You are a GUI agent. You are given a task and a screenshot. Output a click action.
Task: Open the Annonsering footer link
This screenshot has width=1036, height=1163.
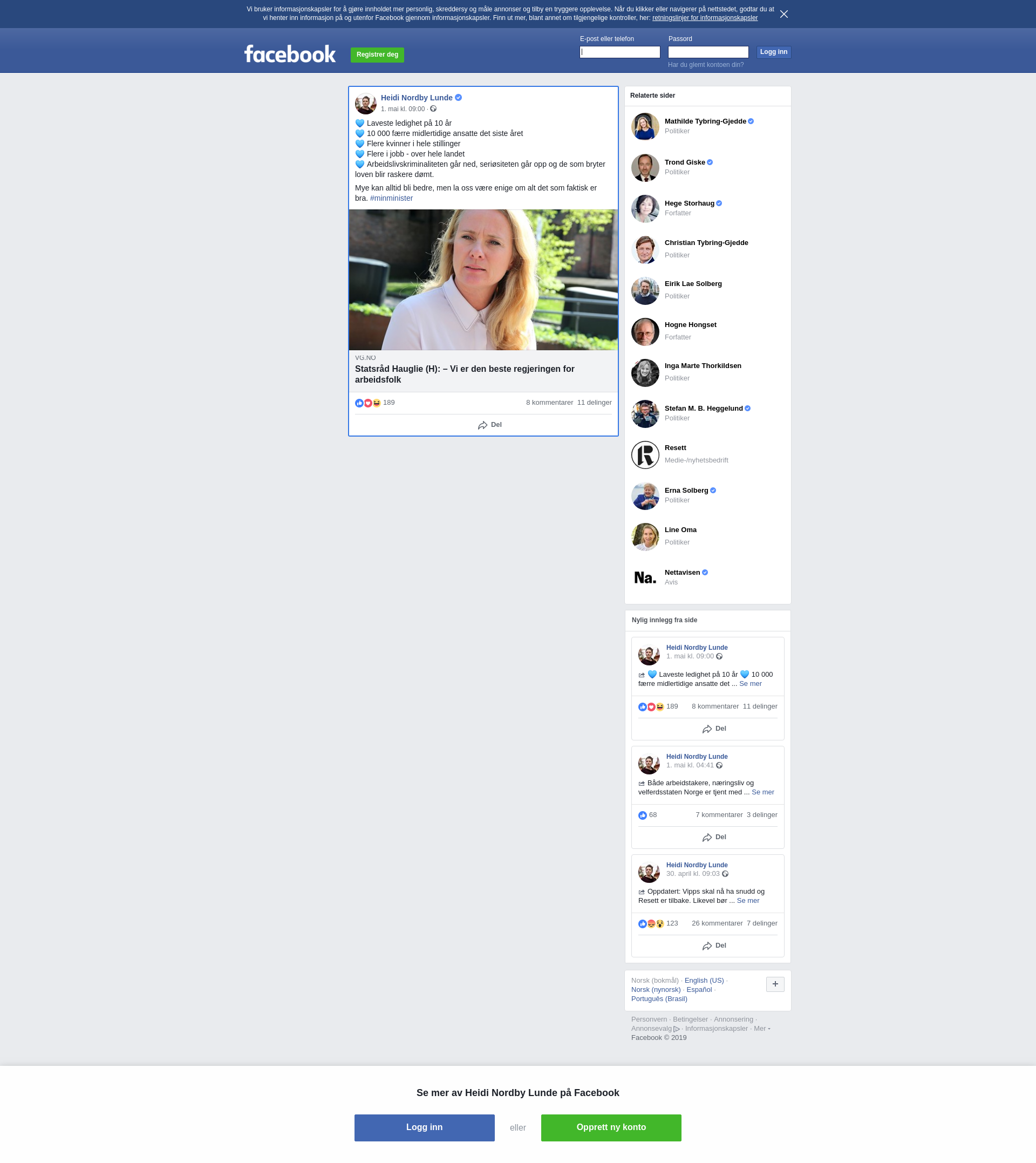coord(733,1019)
